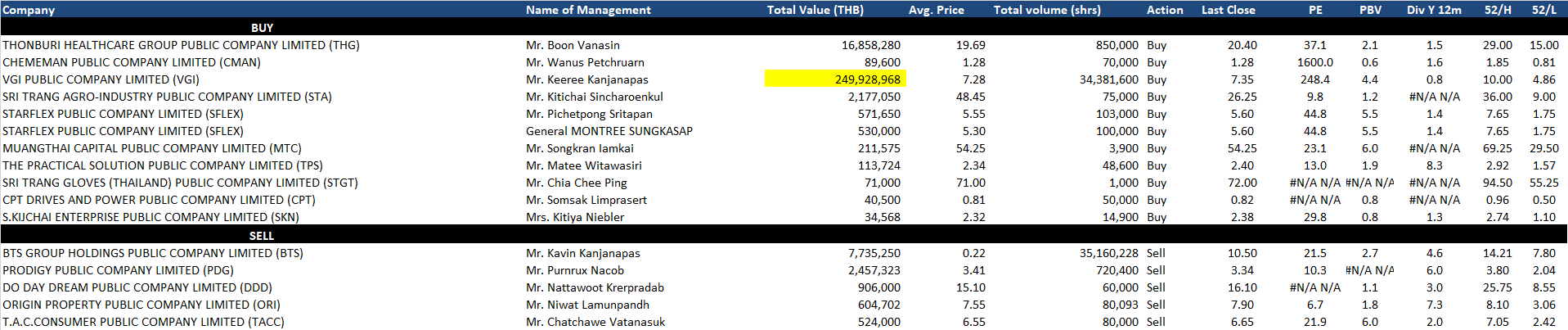Select the Company column header

29,10
